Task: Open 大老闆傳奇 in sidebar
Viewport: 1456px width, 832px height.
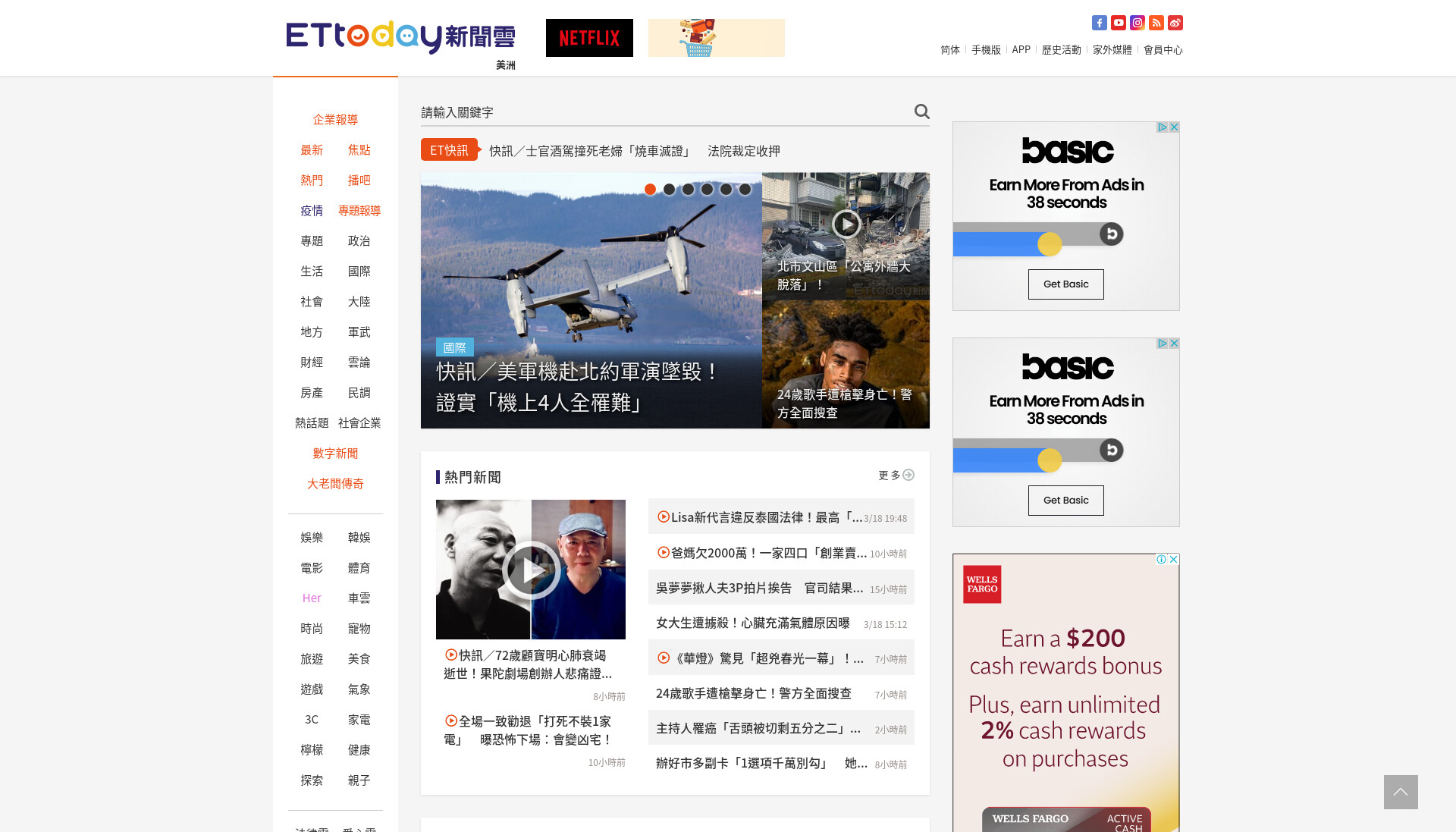Action: 335,484
